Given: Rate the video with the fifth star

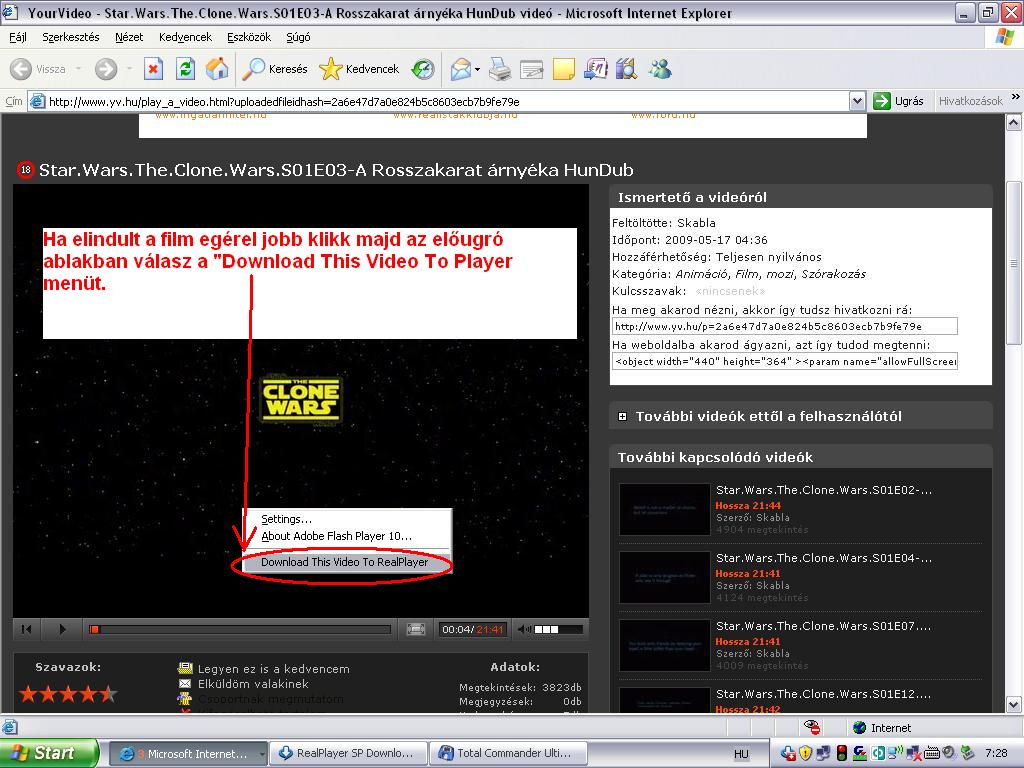Looking at the screenshot, I should tap(108, 693).
